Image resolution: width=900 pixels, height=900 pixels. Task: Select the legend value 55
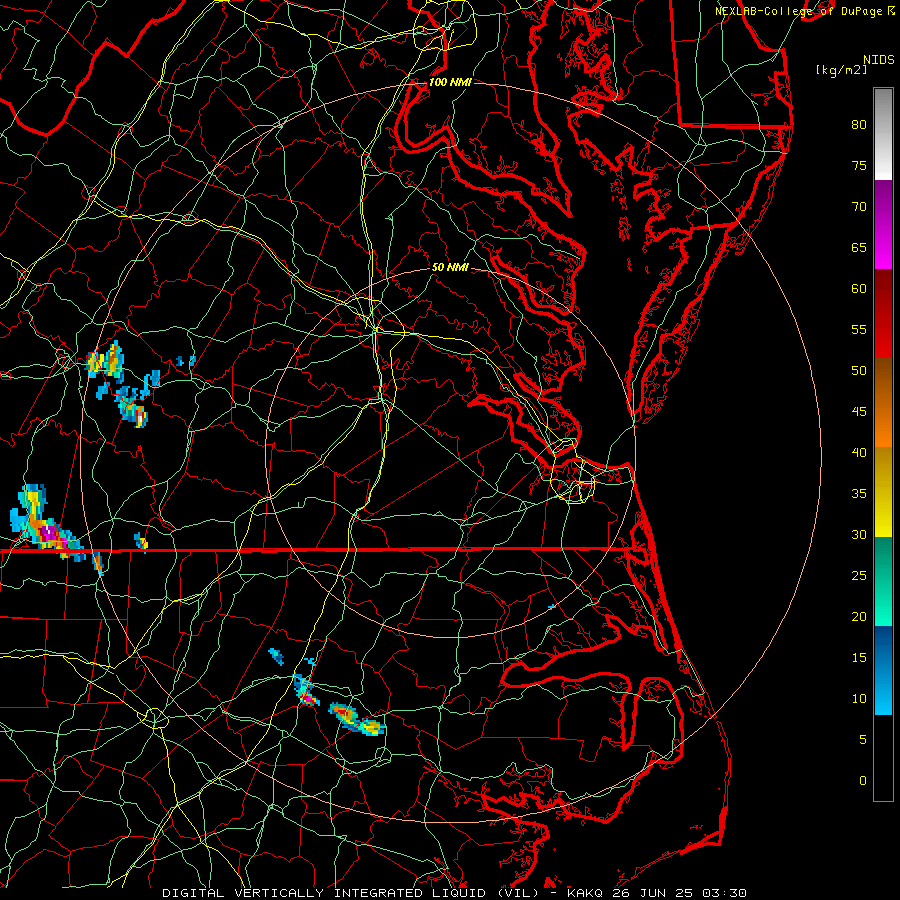pos(859,329)
